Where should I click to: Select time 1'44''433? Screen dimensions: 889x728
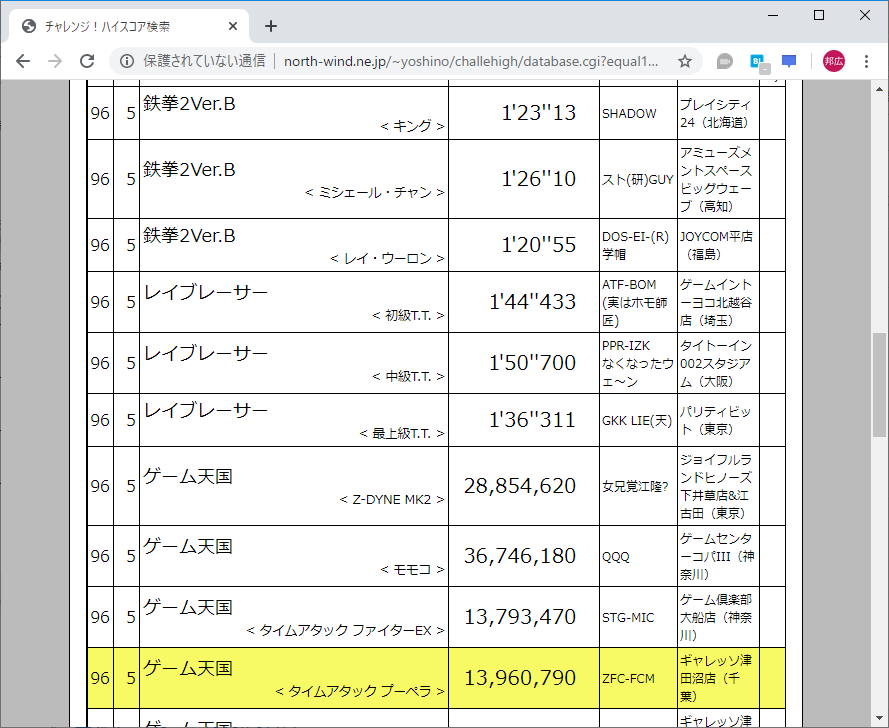click(532, 302)
